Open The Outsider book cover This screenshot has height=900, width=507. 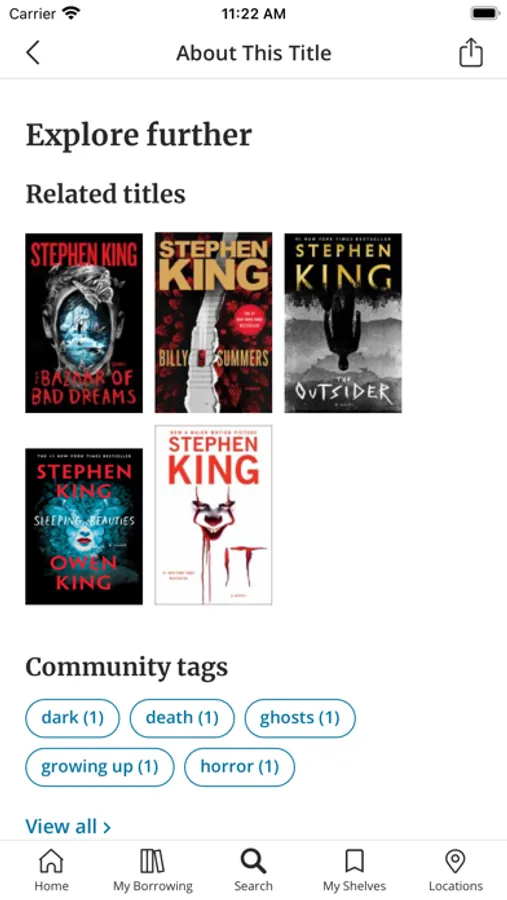tap(343, 323)
